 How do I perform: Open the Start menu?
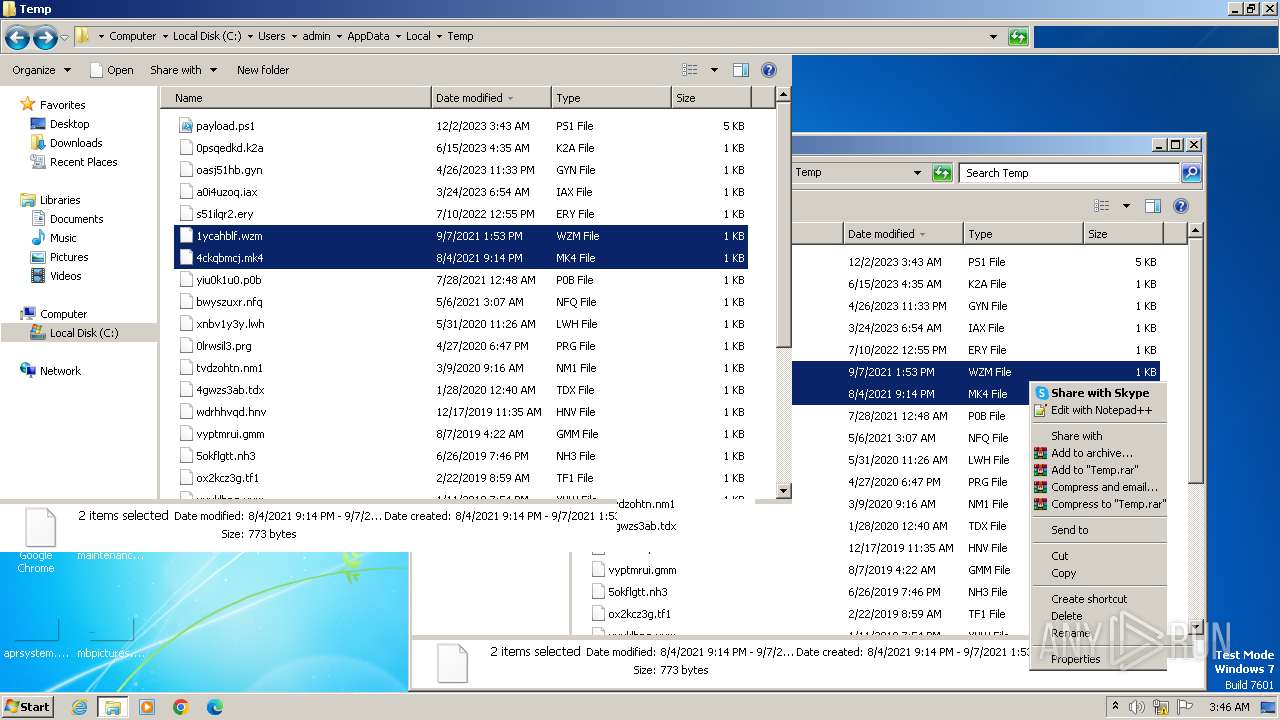pyautogui.click(x=28, y=706)
